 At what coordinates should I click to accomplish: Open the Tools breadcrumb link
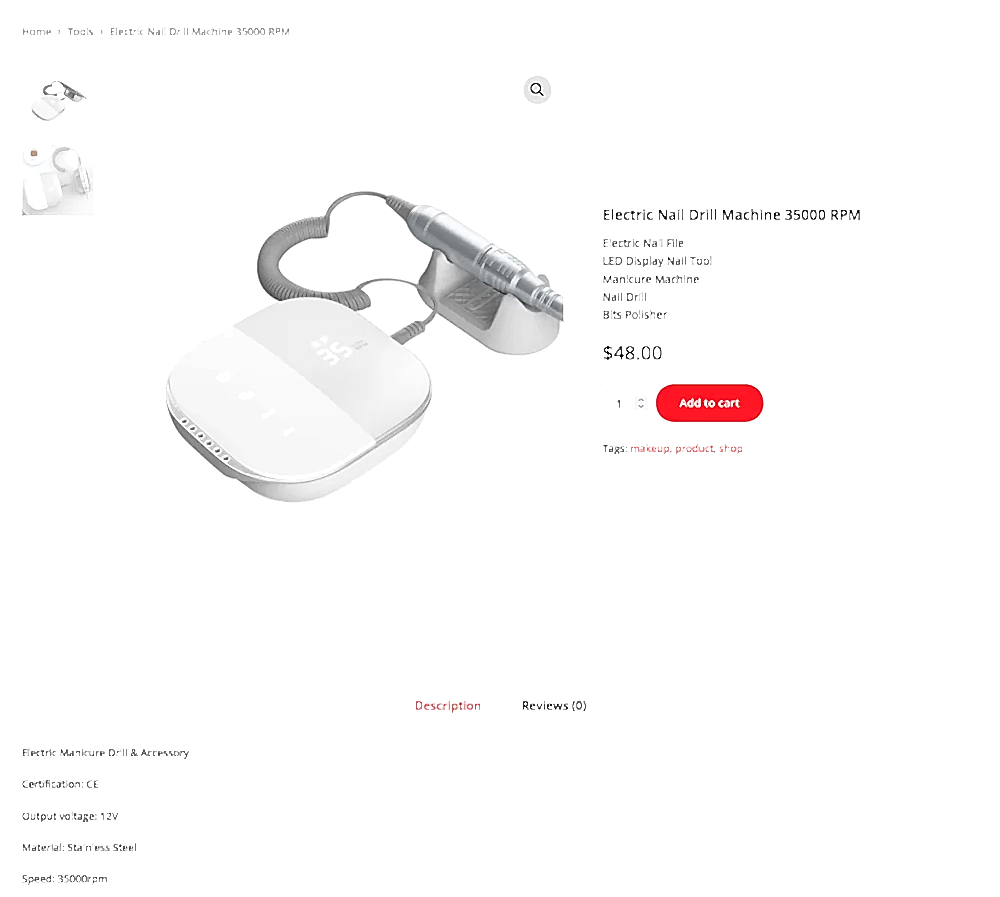(80, 31)
